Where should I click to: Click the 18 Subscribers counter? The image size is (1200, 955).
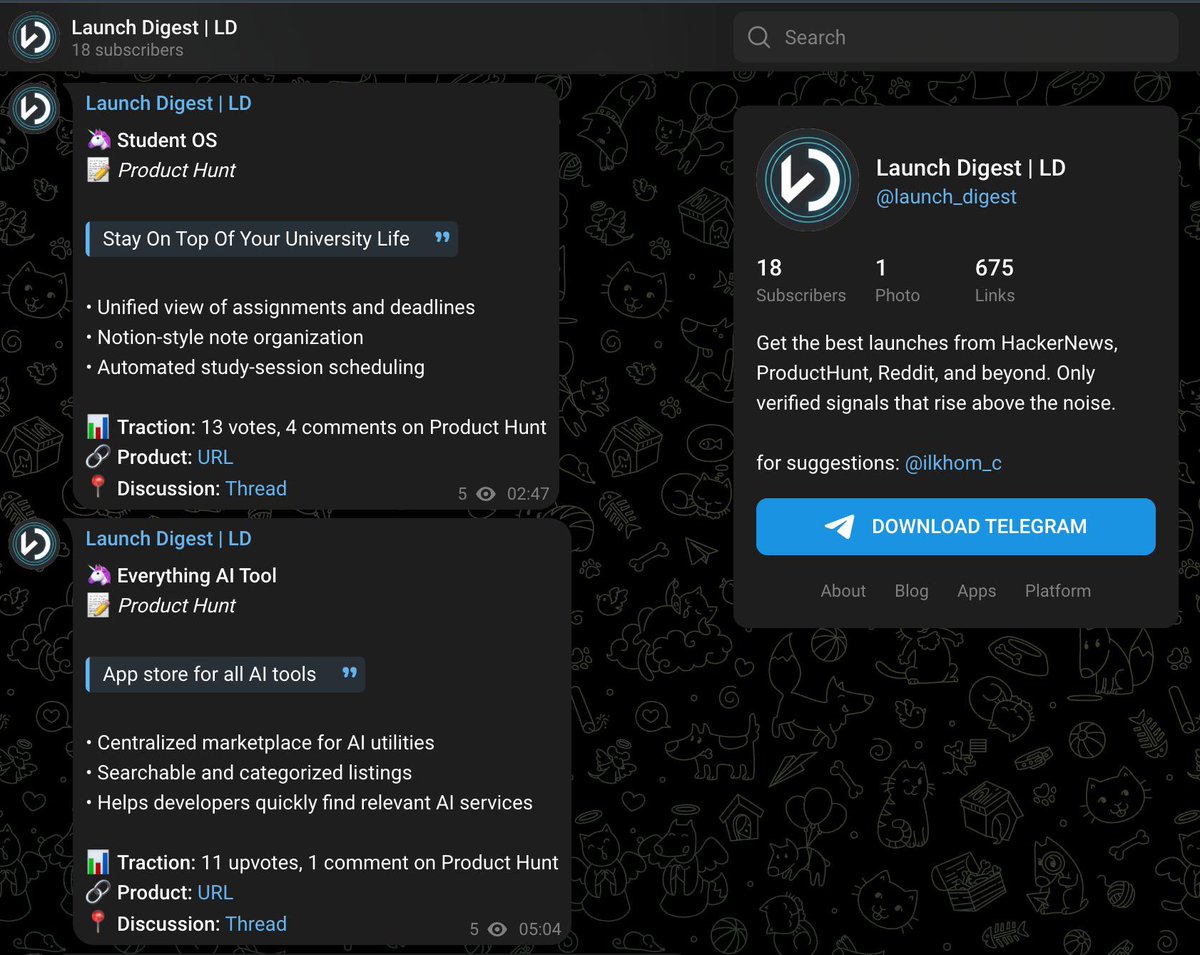tap(801, 280)
